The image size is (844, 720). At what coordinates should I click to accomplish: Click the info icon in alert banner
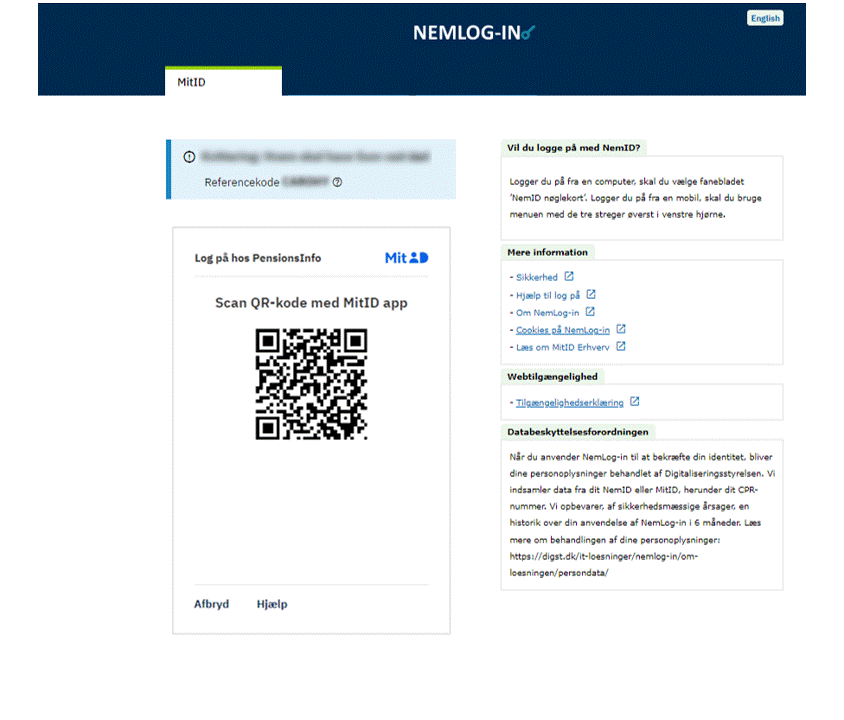189,157
